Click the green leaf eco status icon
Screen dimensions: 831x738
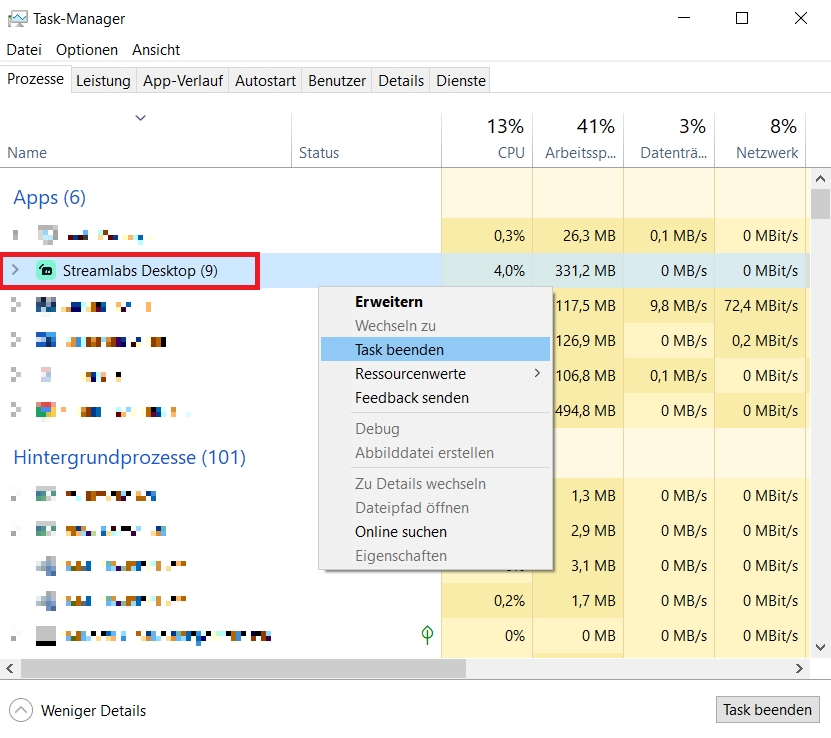tap(428, 634)
